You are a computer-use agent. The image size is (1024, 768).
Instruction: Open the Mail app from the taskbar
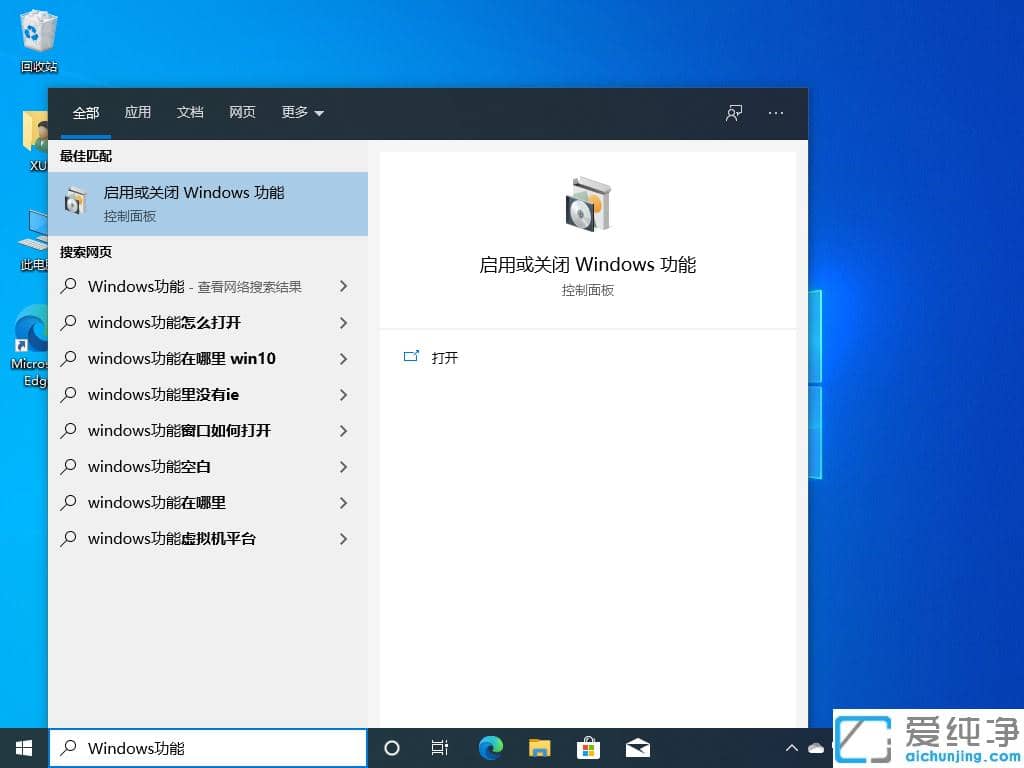pyautogui.click(x=637, y=747)
